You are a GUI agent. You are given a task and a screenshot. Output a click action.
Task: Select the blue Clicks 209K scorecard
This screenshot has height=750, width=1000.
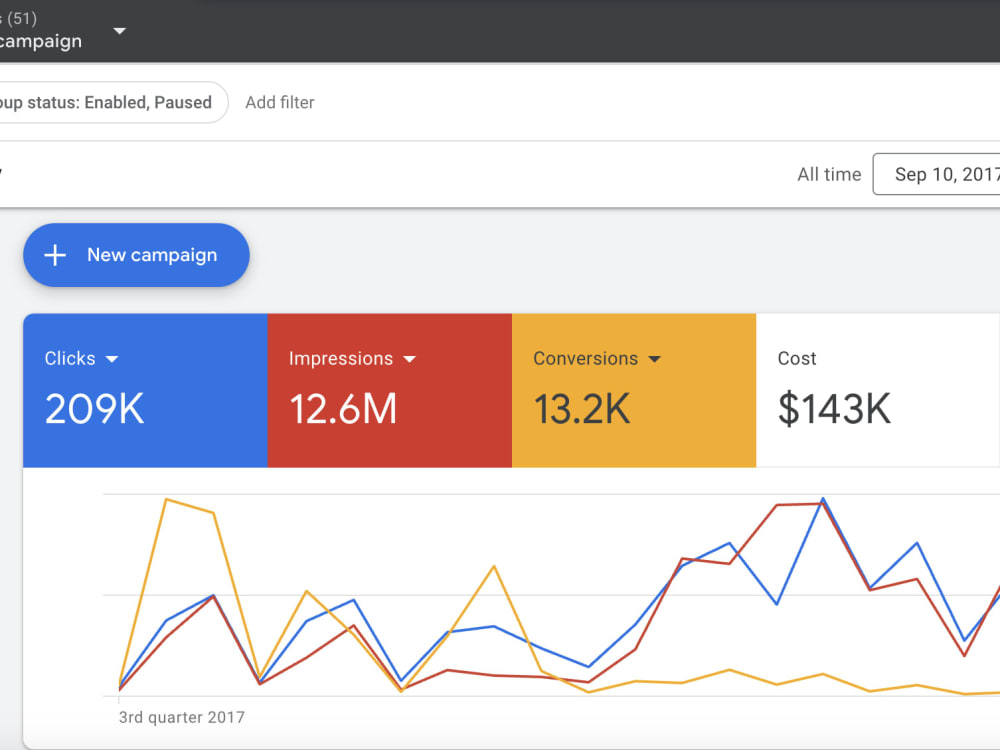[x=145, y=390]
